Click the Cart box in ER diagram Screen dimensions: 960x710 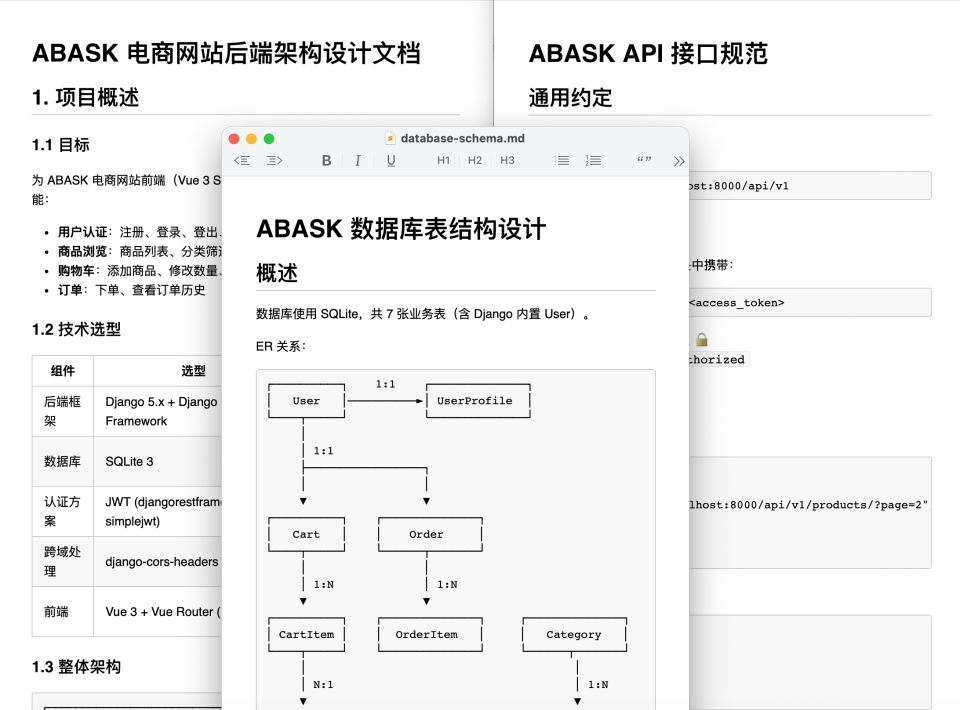306,534
